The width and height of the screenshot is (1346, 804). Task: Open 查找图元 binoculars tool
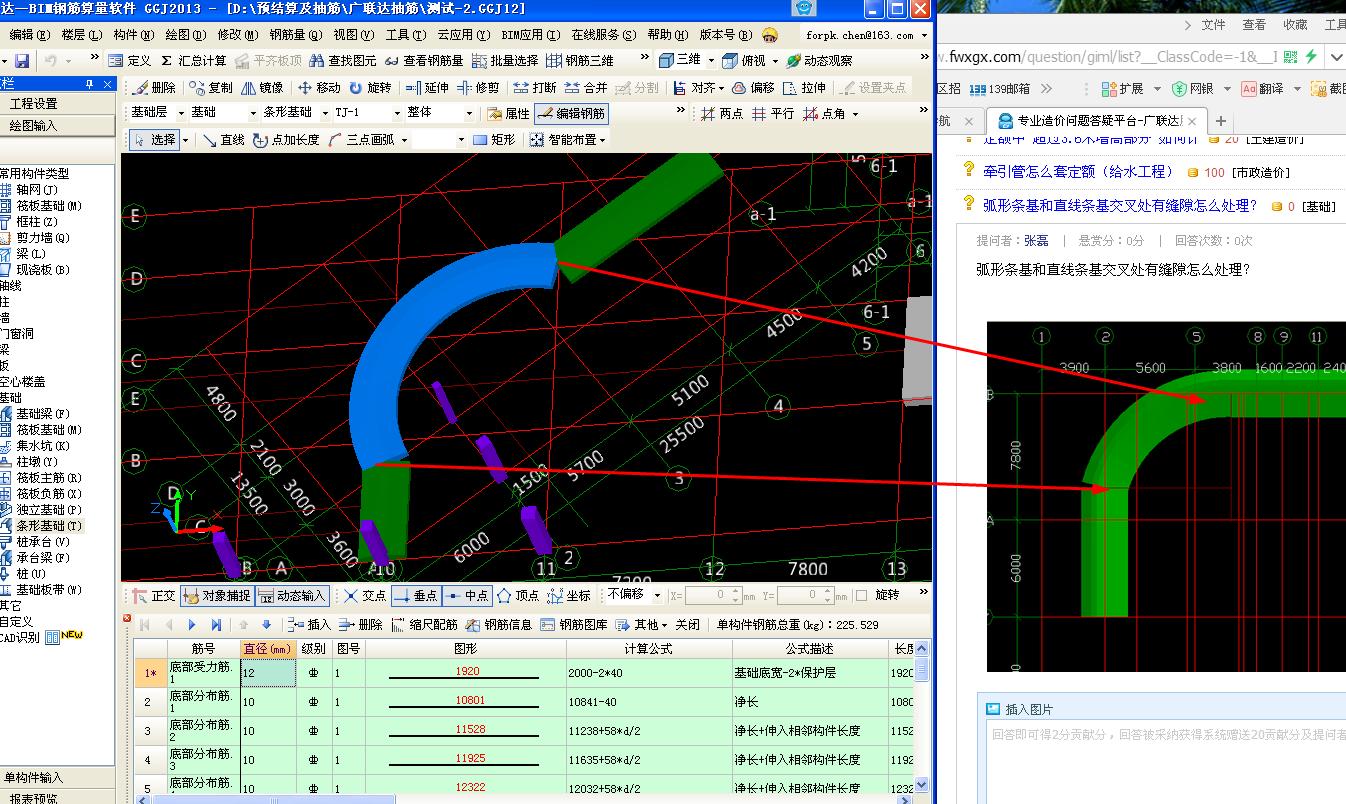coord(343,61)
